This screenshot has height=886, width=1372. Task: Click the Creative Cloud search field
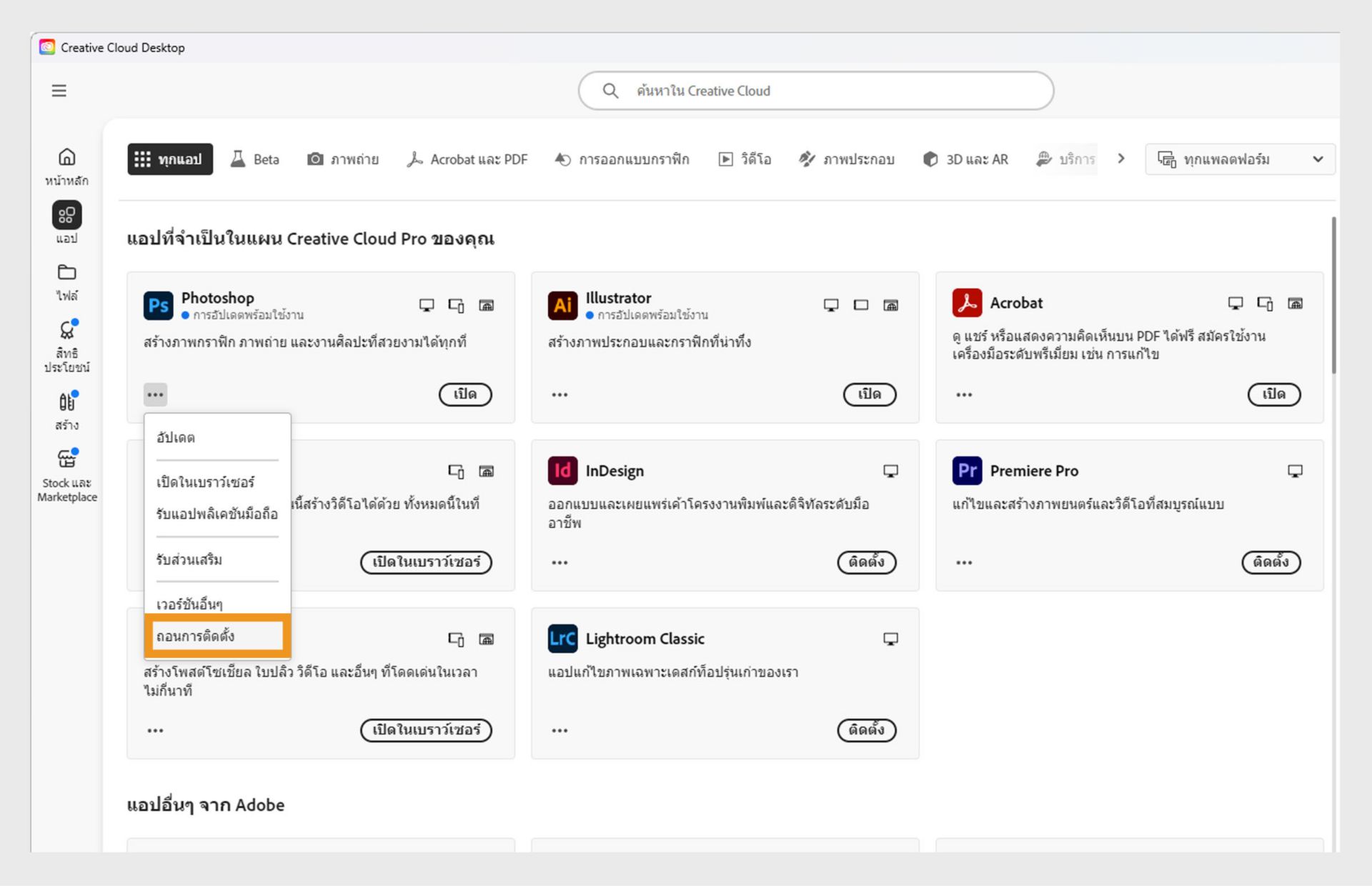[815, 91]
